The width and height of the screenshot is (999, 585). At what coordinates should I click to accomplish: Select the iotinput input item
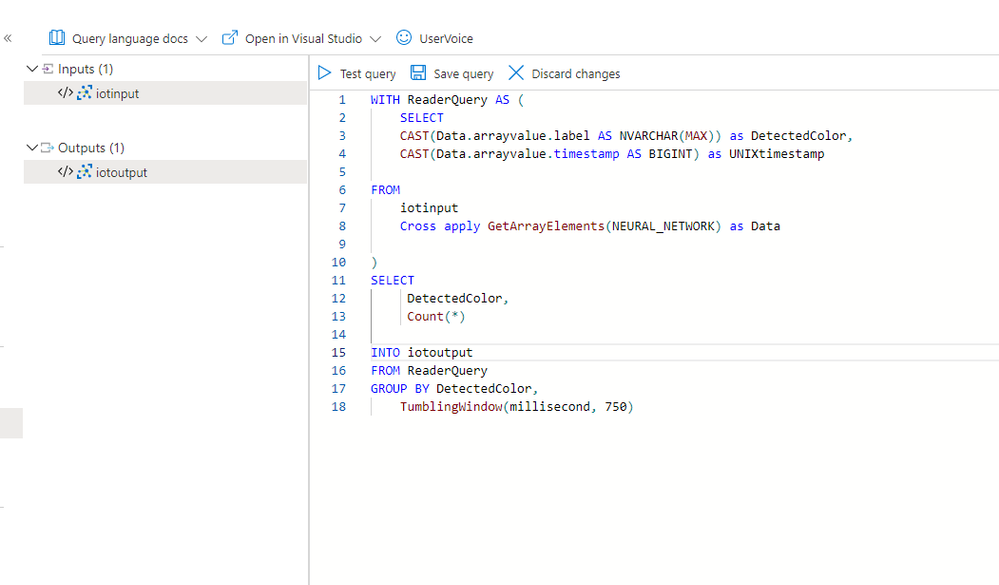click(166, 93)
